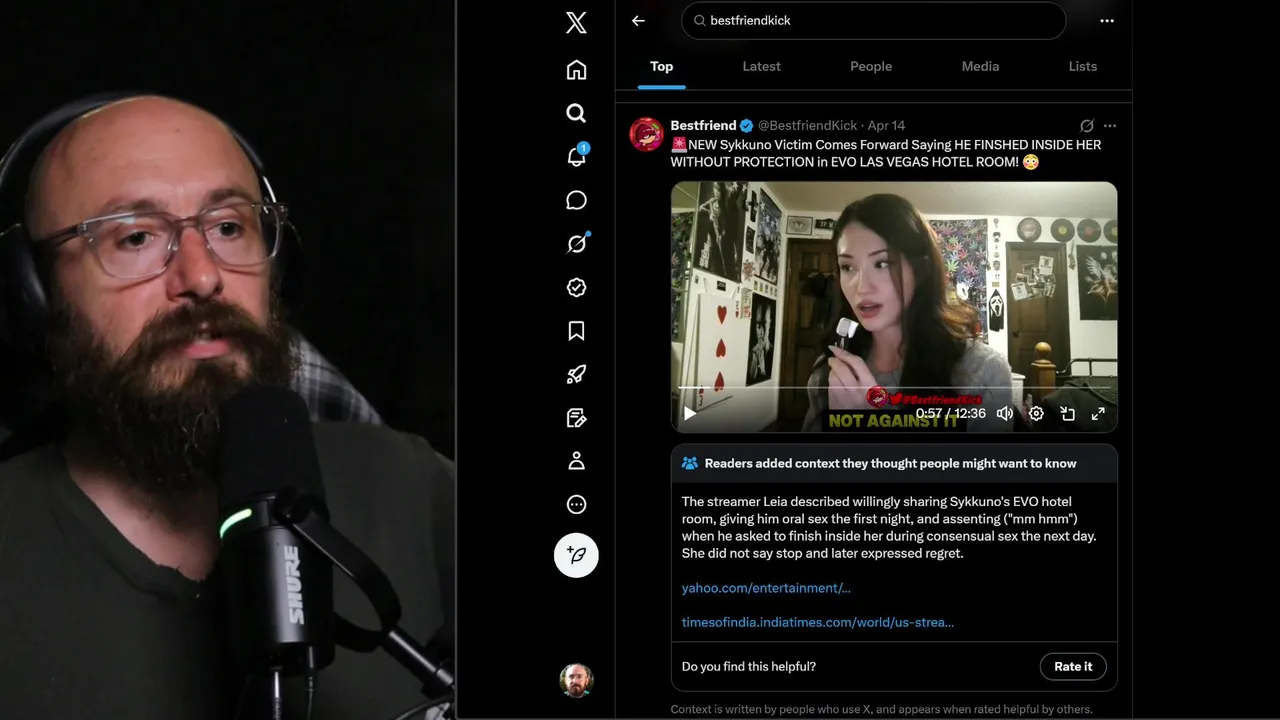Open yahoo.com/entertainment link

(766, 588)
